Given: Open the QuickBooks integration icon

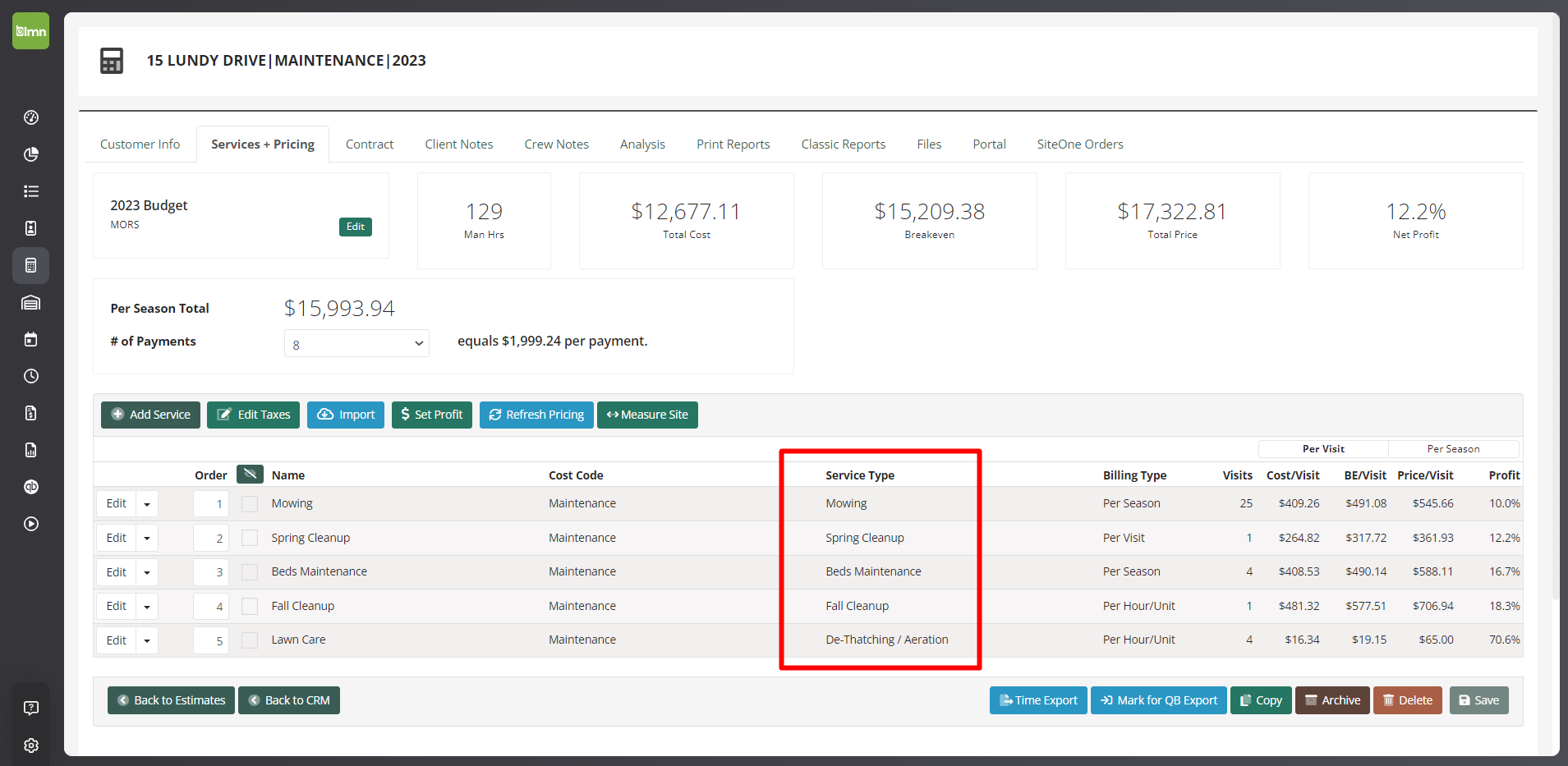Looking at the screenshot, I should (30, 487).
